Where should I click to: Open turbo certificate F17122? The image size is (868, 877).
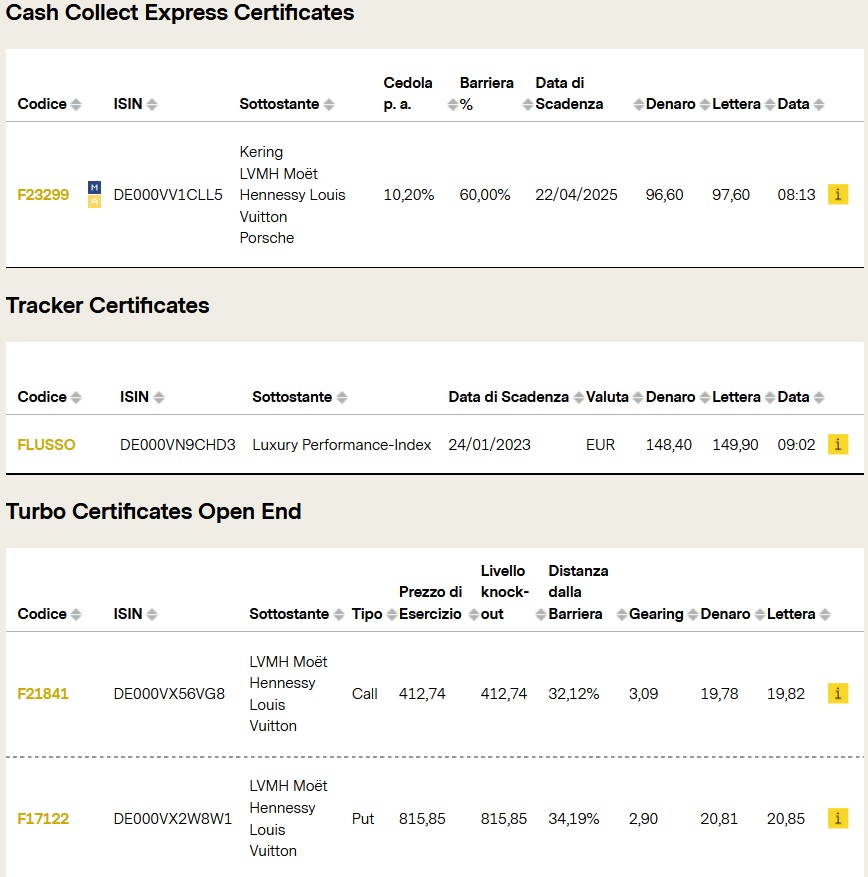43,819
